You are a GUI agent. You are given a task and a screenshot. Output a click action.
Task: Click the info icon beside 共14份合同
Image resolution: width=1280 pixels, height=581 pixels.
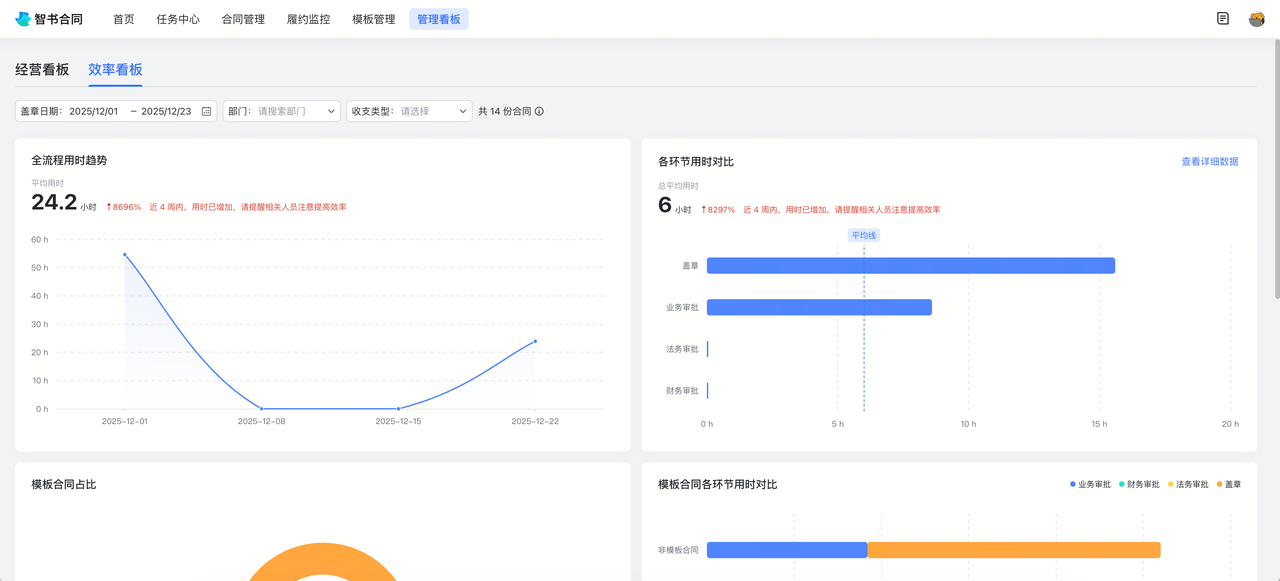(x=539, y=111)
